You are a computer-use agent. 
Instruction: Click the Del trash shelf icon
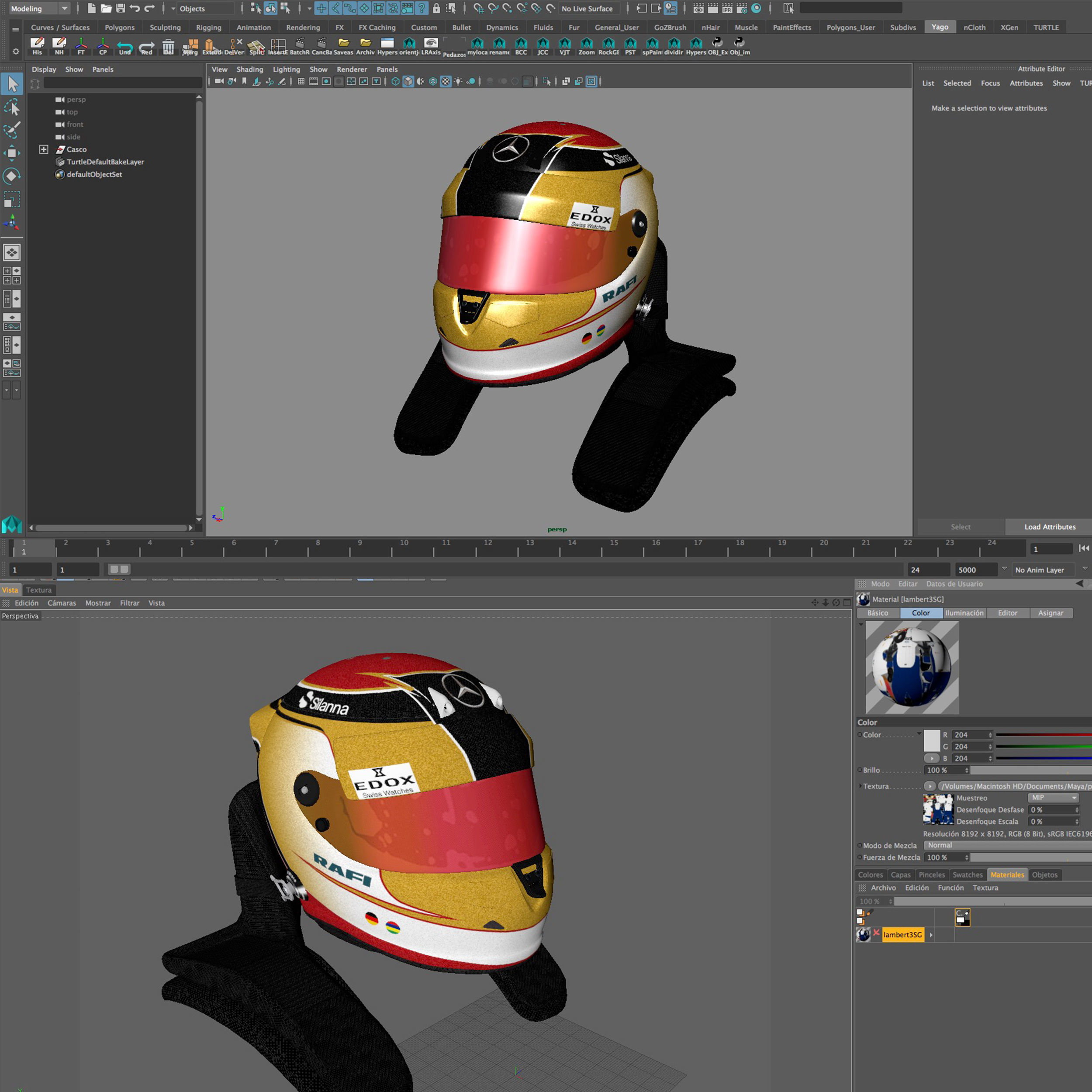(x=169, y=46)
